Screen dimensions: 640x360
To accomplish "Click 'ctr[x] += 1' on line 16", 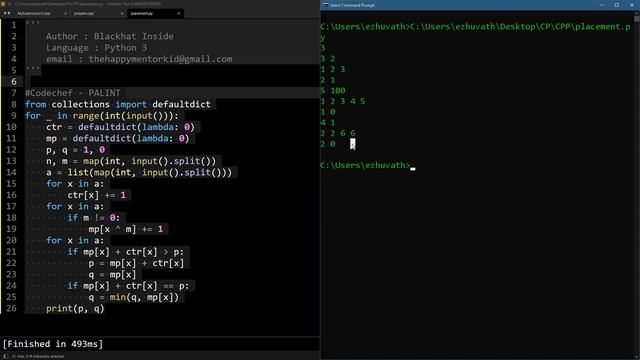I will 97,195.
